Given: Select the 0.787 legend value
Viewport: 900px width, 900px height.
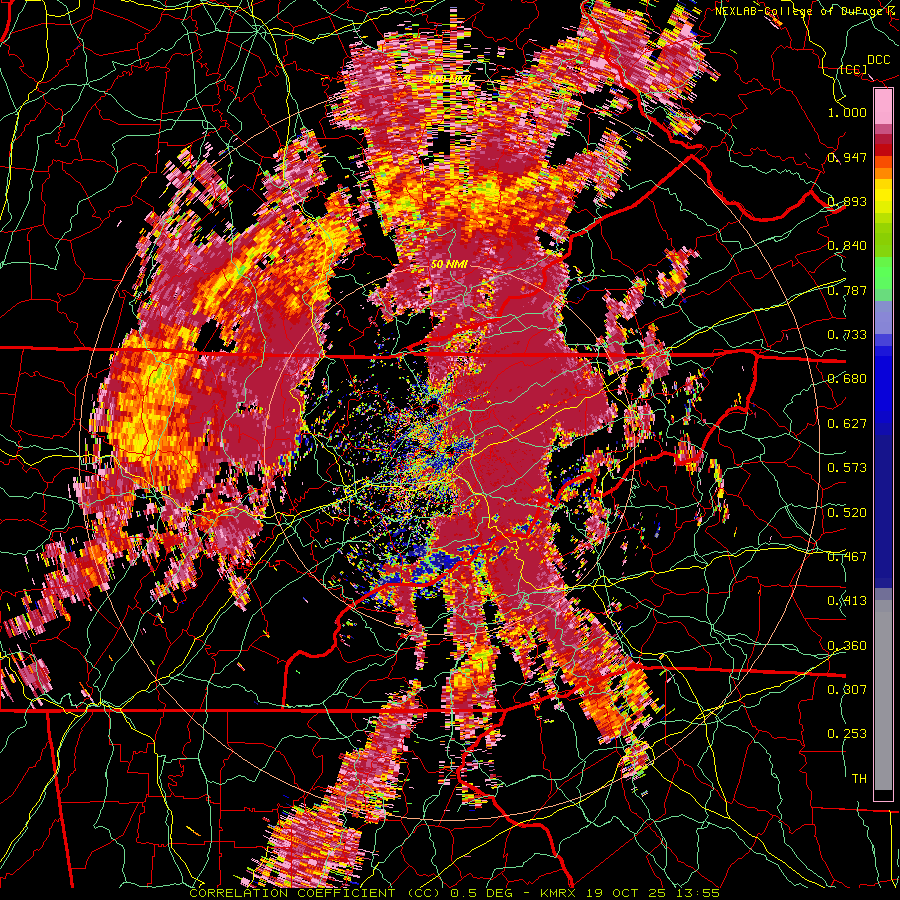Looking at the screenshot, I should click(847, 290).
